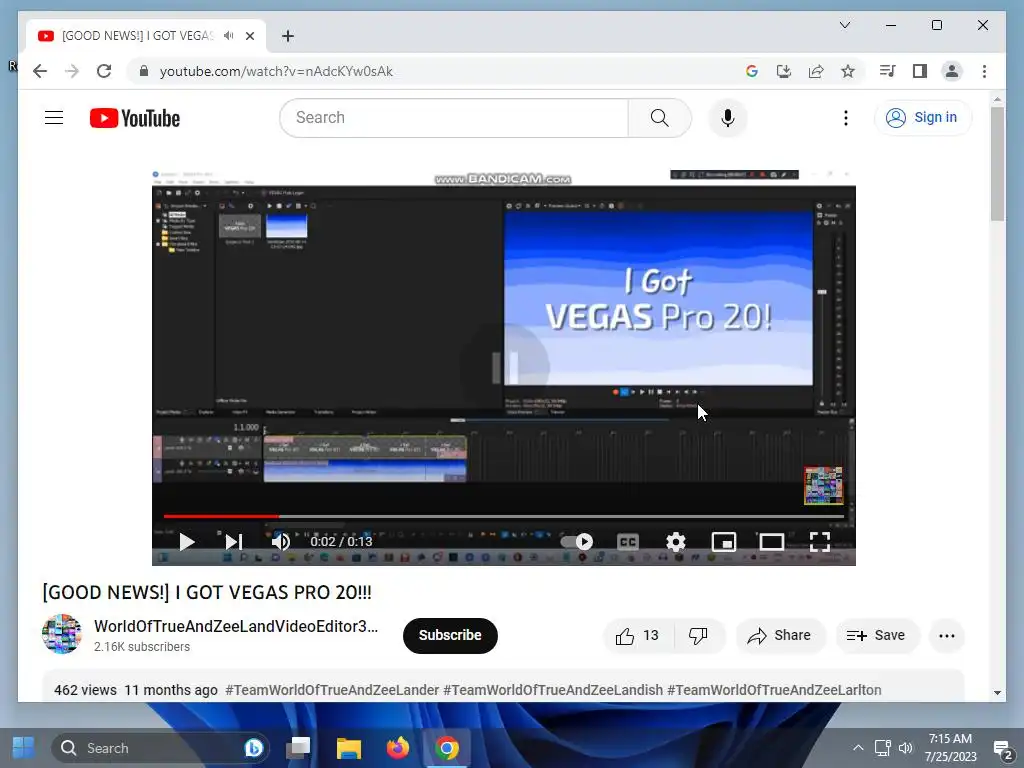The height and width of the screenshot is (768, 1024).
Task: Mute the video volume
Action: (x=281, y=541)
